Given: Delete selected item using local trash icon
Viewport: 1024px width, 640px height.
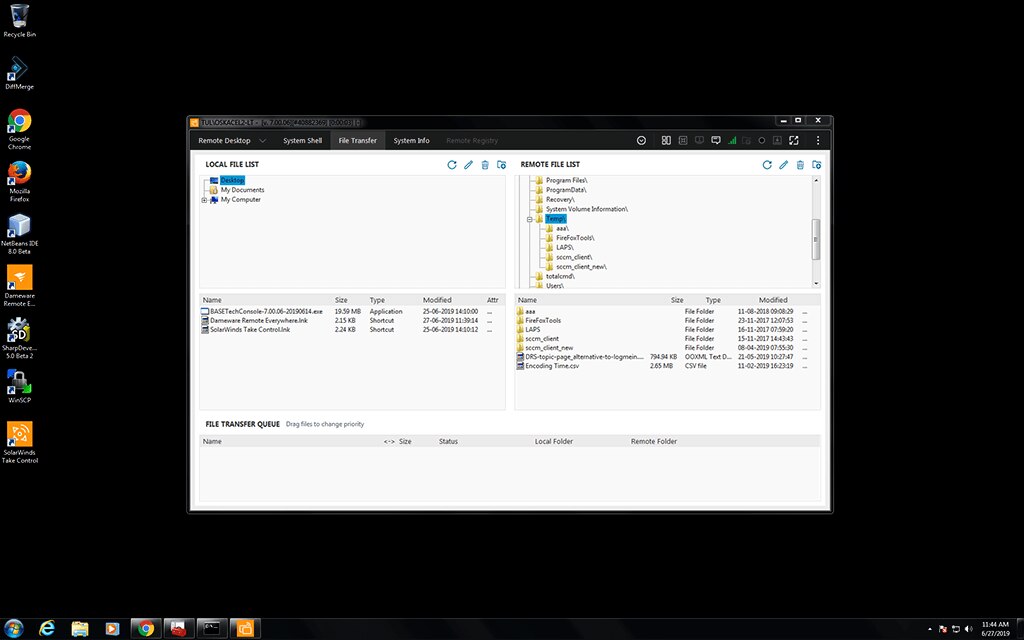Looking at the screenshot, I should 485,165.
